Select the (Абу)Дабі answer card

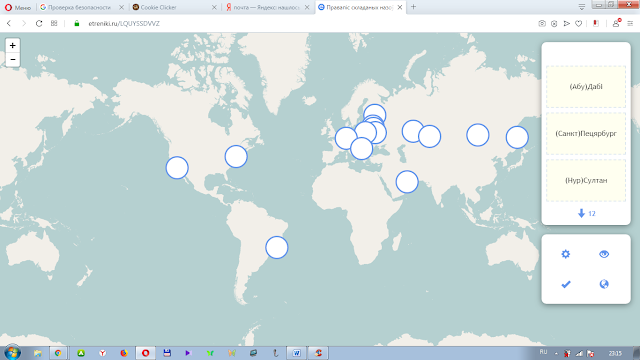586,87
